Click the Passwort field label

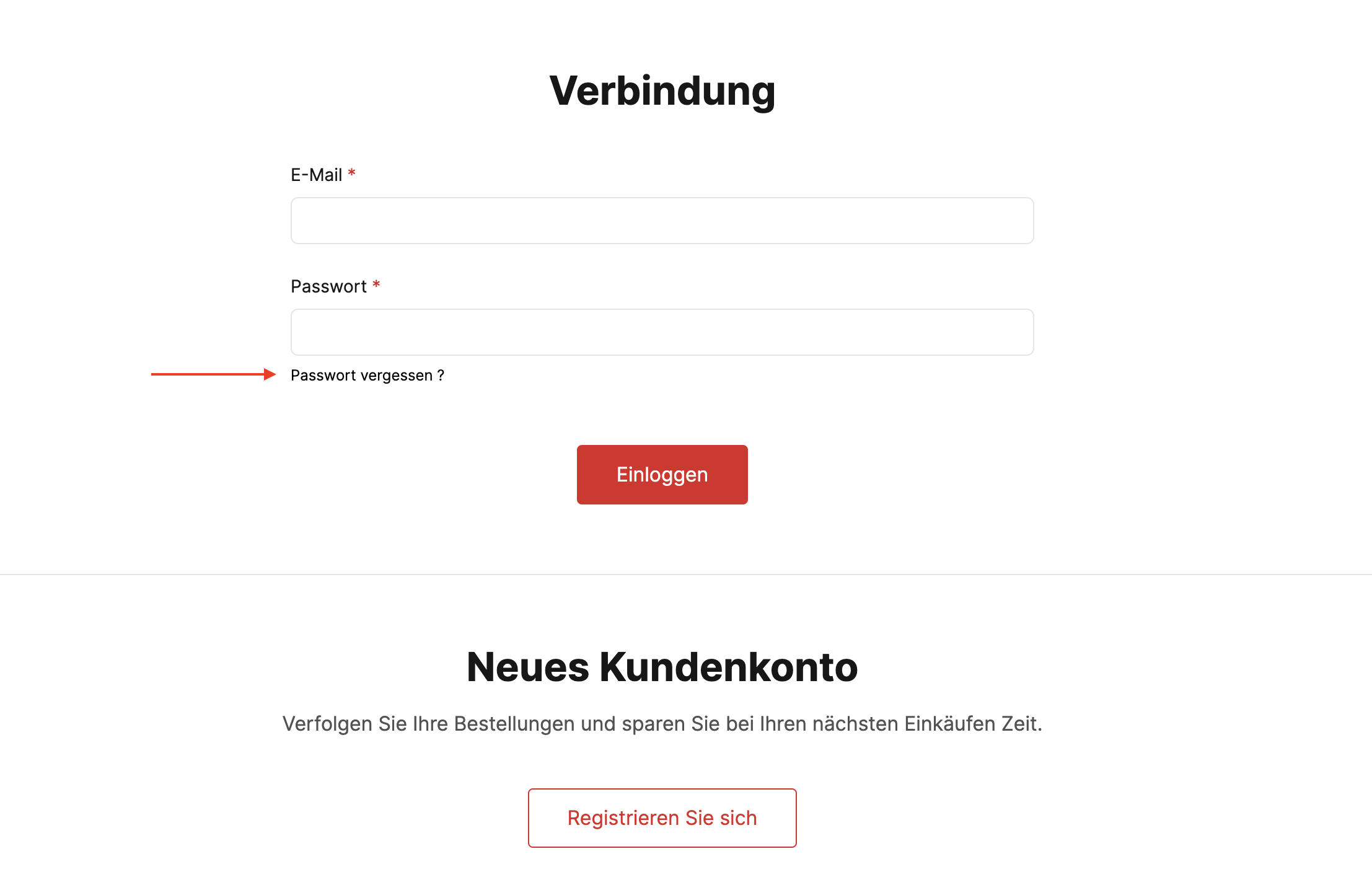328,286
